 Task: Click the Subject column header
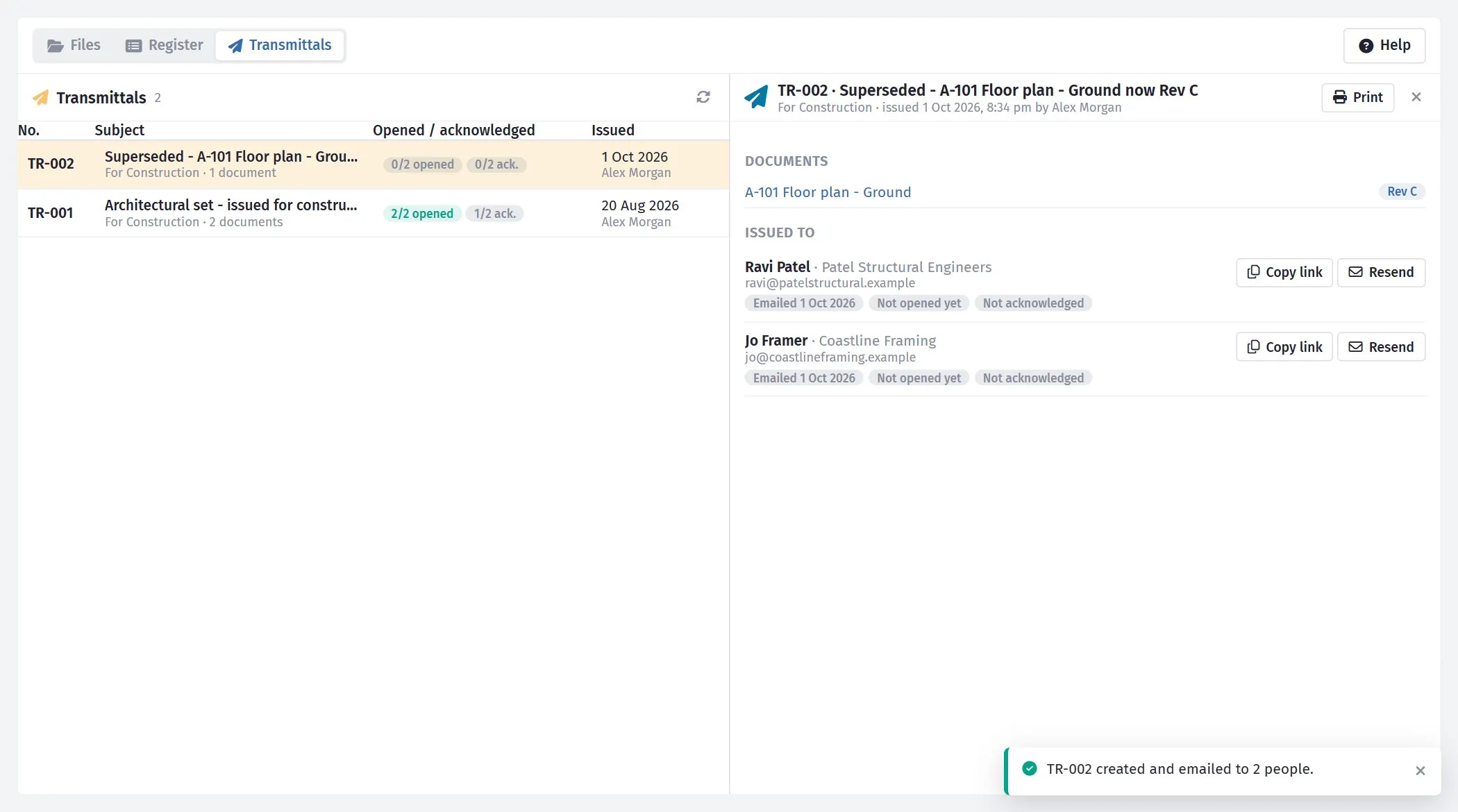[x=119, y=130]
